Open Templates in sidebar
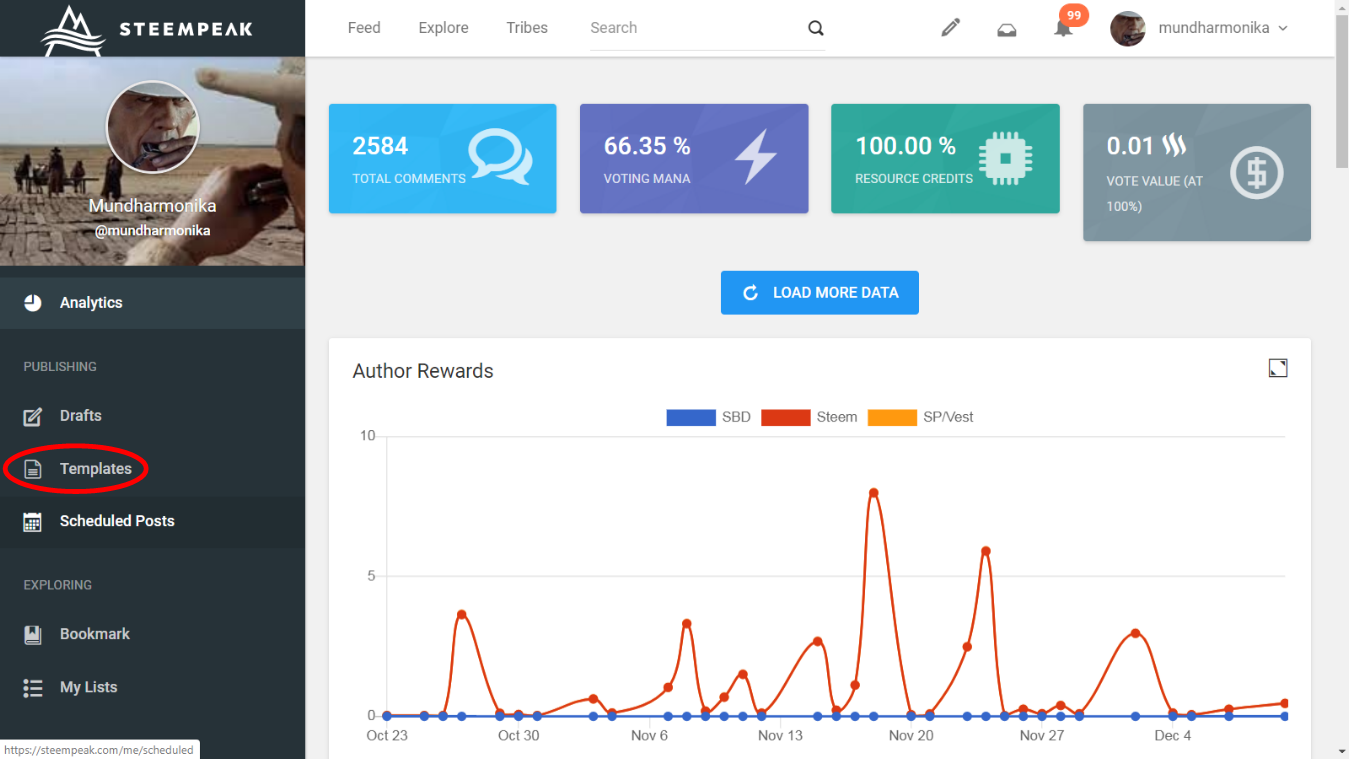1349x759 pixels. (152, 469)
